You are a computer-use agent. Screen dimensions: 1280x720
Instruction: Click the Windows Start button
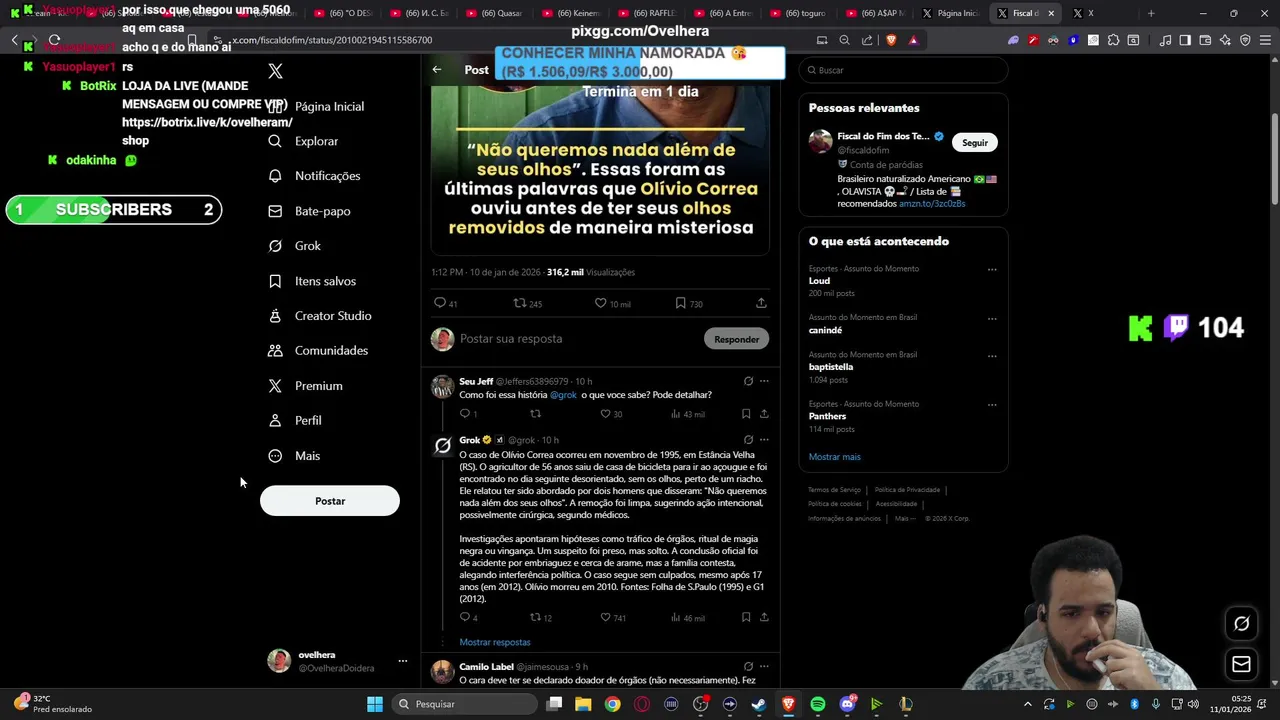(x=374, y=704)
